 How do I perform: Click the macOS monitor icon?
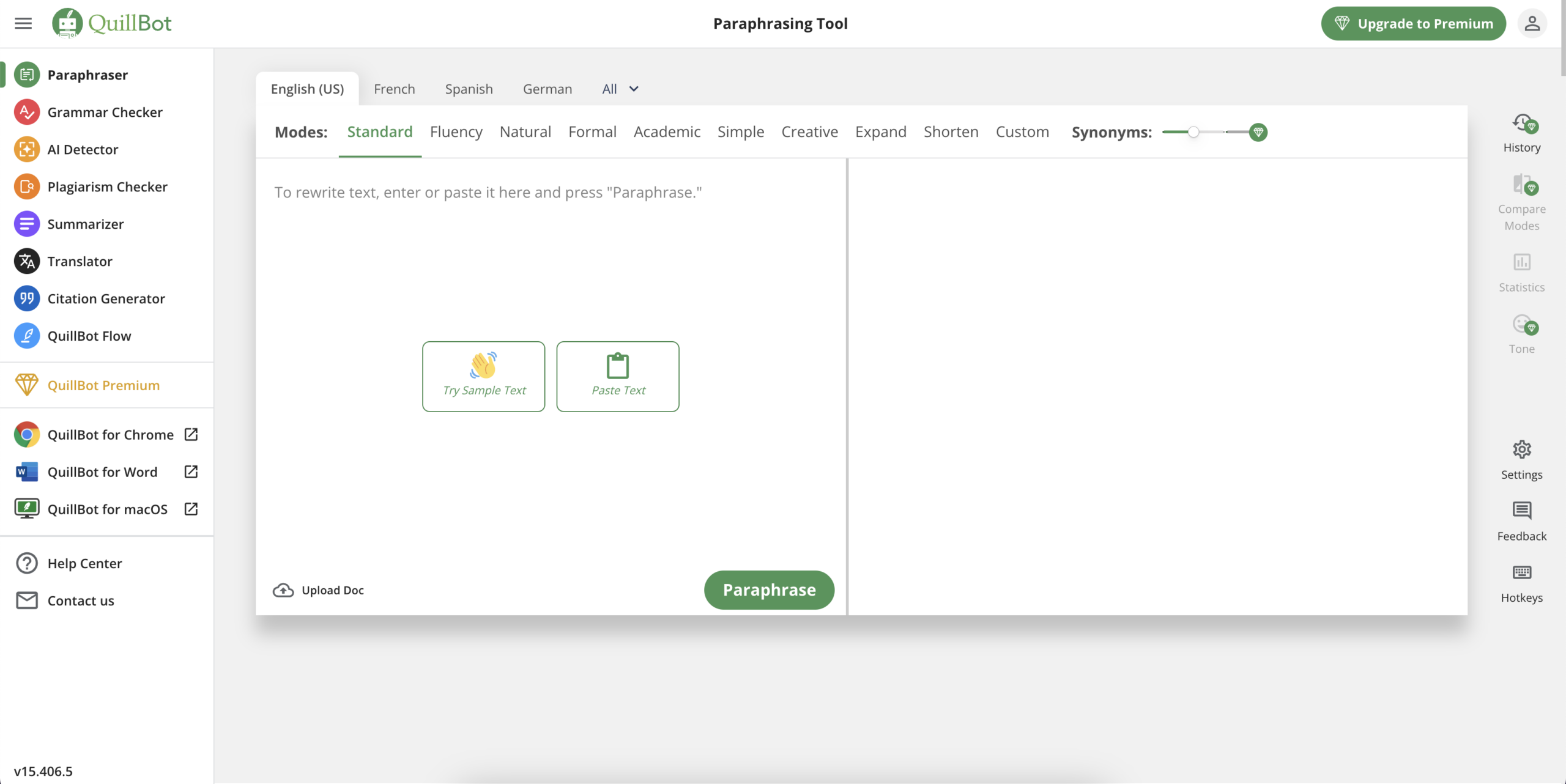pos(27,509)
